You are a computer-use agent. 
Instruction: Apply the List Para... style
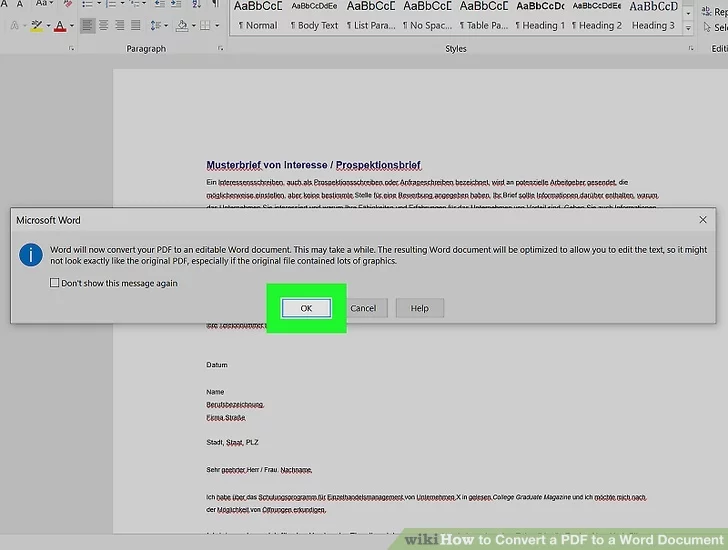point(370,16)
